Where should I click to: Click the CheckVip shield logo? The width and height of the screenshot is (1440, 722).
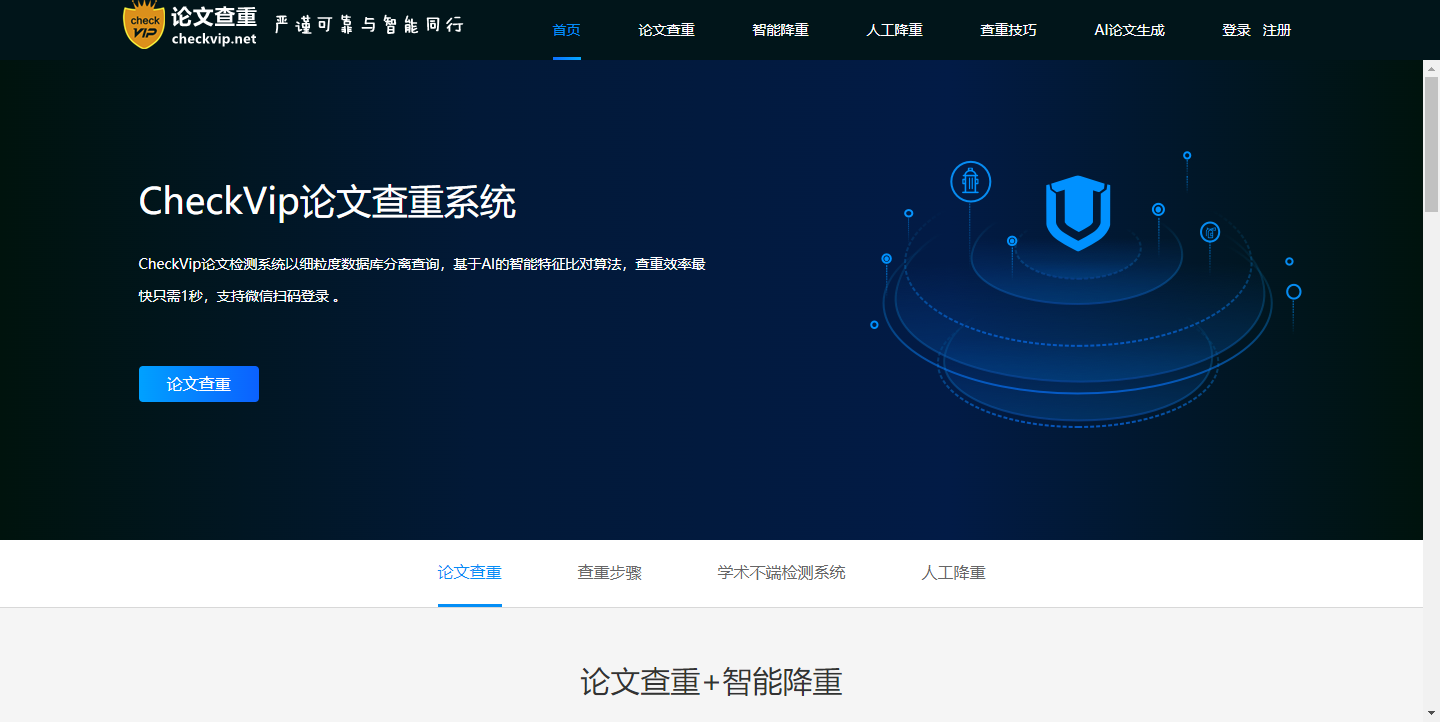pyautogui.click(x=143, y=25)
